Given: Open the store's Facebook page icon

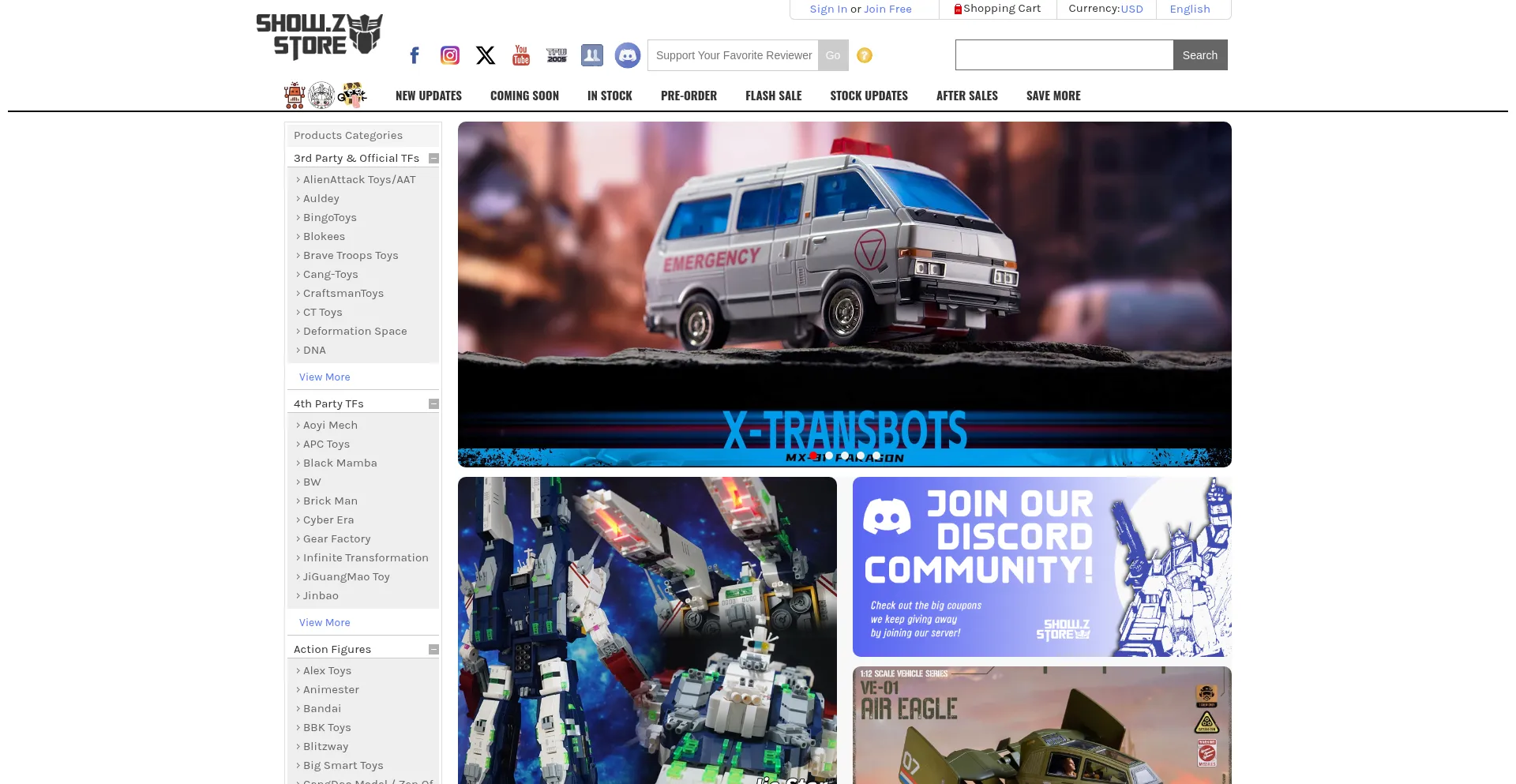Looking at the screenshot, I should (414, 55).
